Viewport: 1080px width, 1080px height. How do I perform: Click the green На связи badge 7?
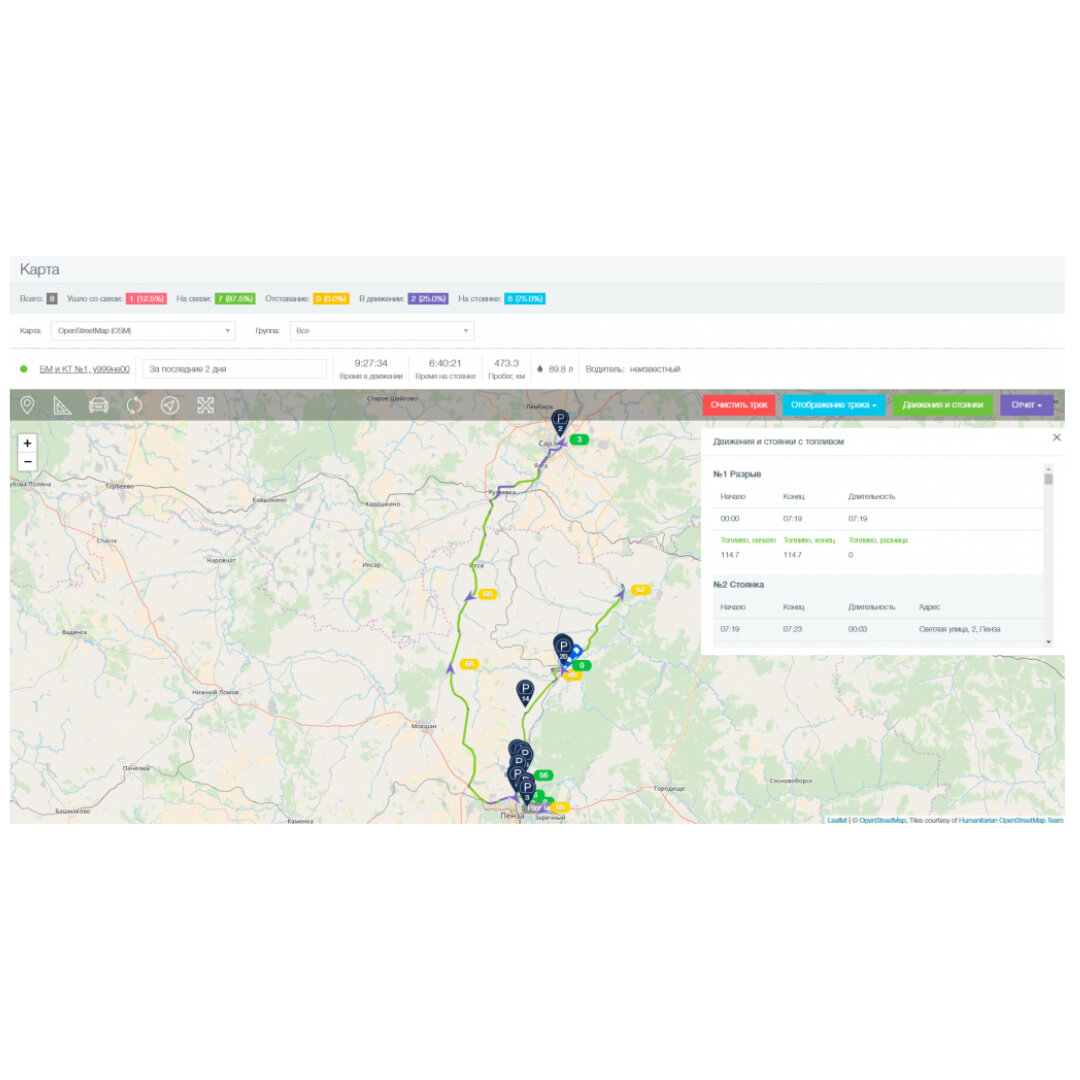235,299
